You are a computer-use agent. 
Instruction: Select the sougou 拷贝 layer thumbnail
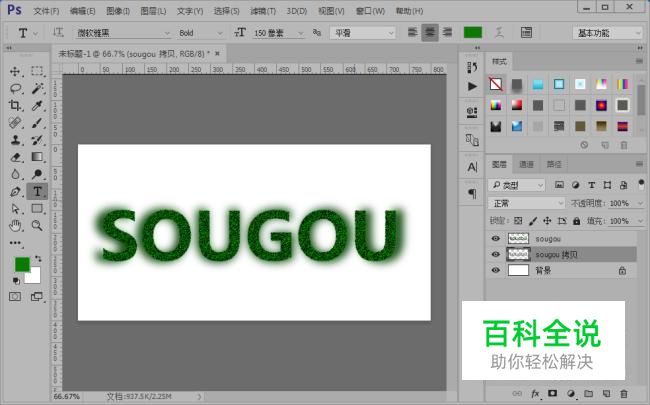coord(518,254)
